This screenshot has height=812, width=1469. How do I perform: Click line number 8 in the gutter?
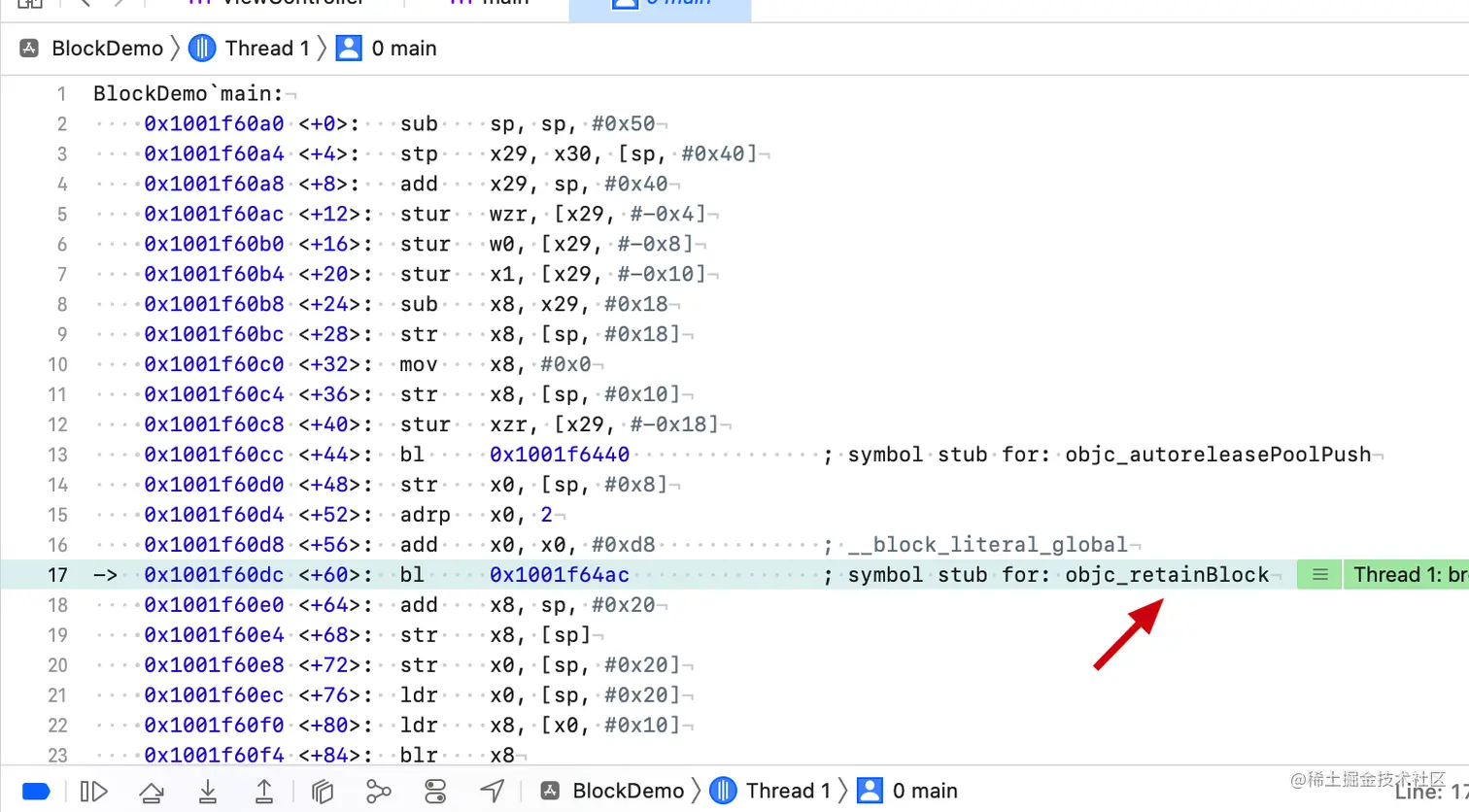[x=61, y=304]
